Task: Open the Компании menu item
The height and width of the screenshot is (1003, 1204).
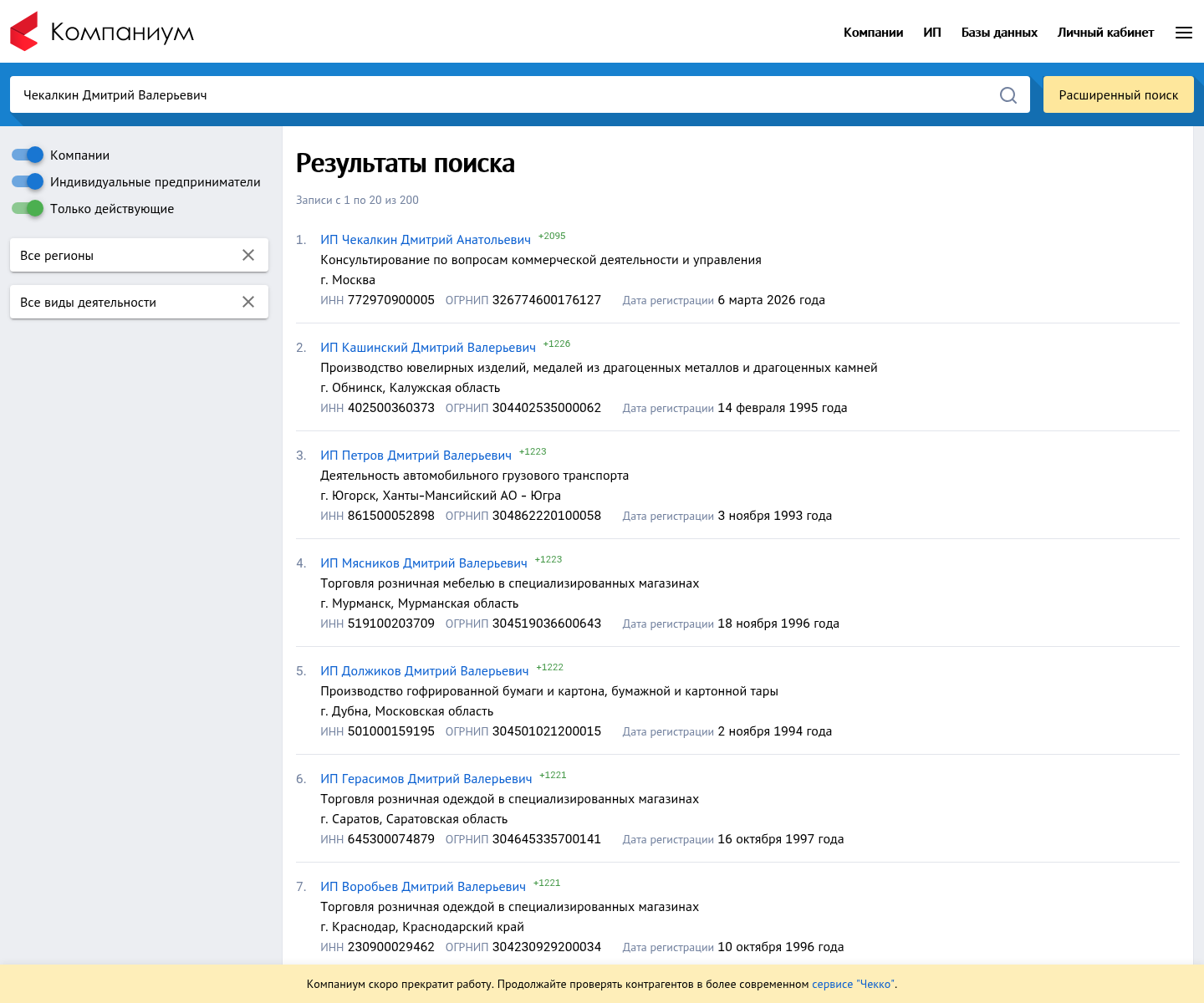Action: click(x=873, y=33)
